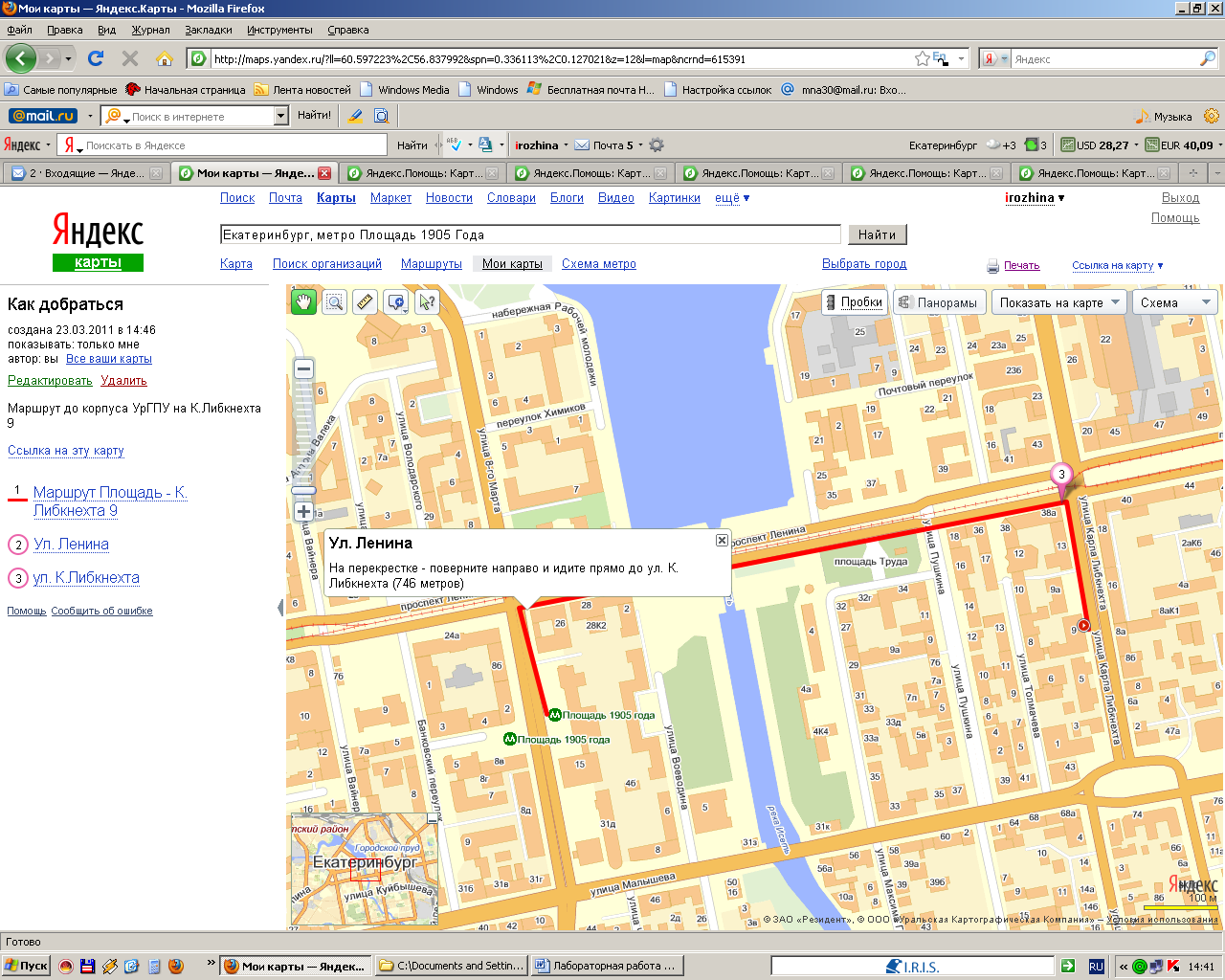Select the map info cursor tool
The width and height of the screenshot is (1225, 980).
427,302
